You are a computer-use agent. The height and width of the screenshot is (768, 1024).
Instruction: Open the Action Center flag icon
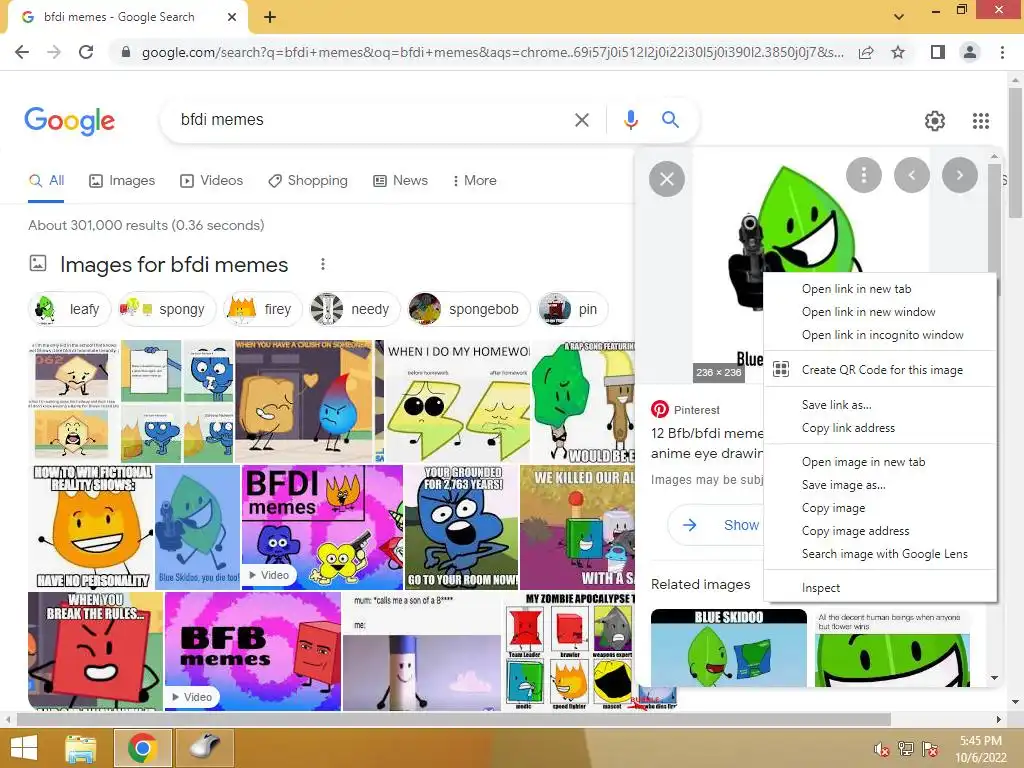point(930,749)
